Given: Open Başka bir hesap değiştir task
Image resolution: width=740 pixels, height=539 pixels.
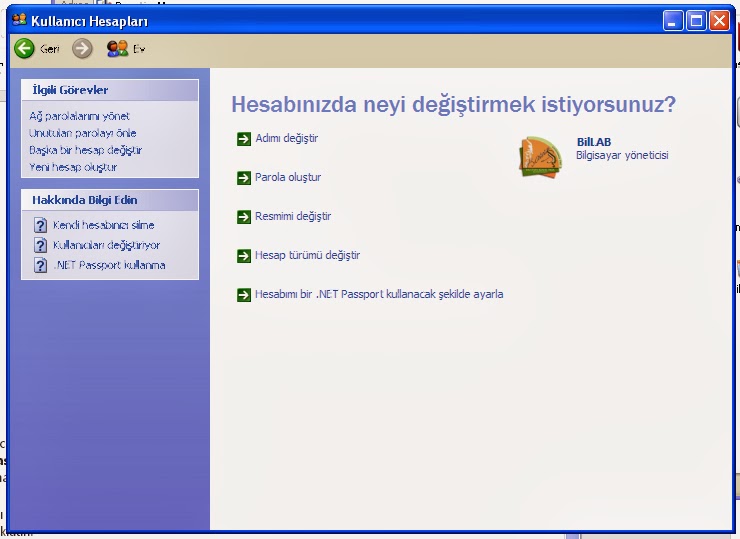Looking at the screenshot, I should 85,150.
